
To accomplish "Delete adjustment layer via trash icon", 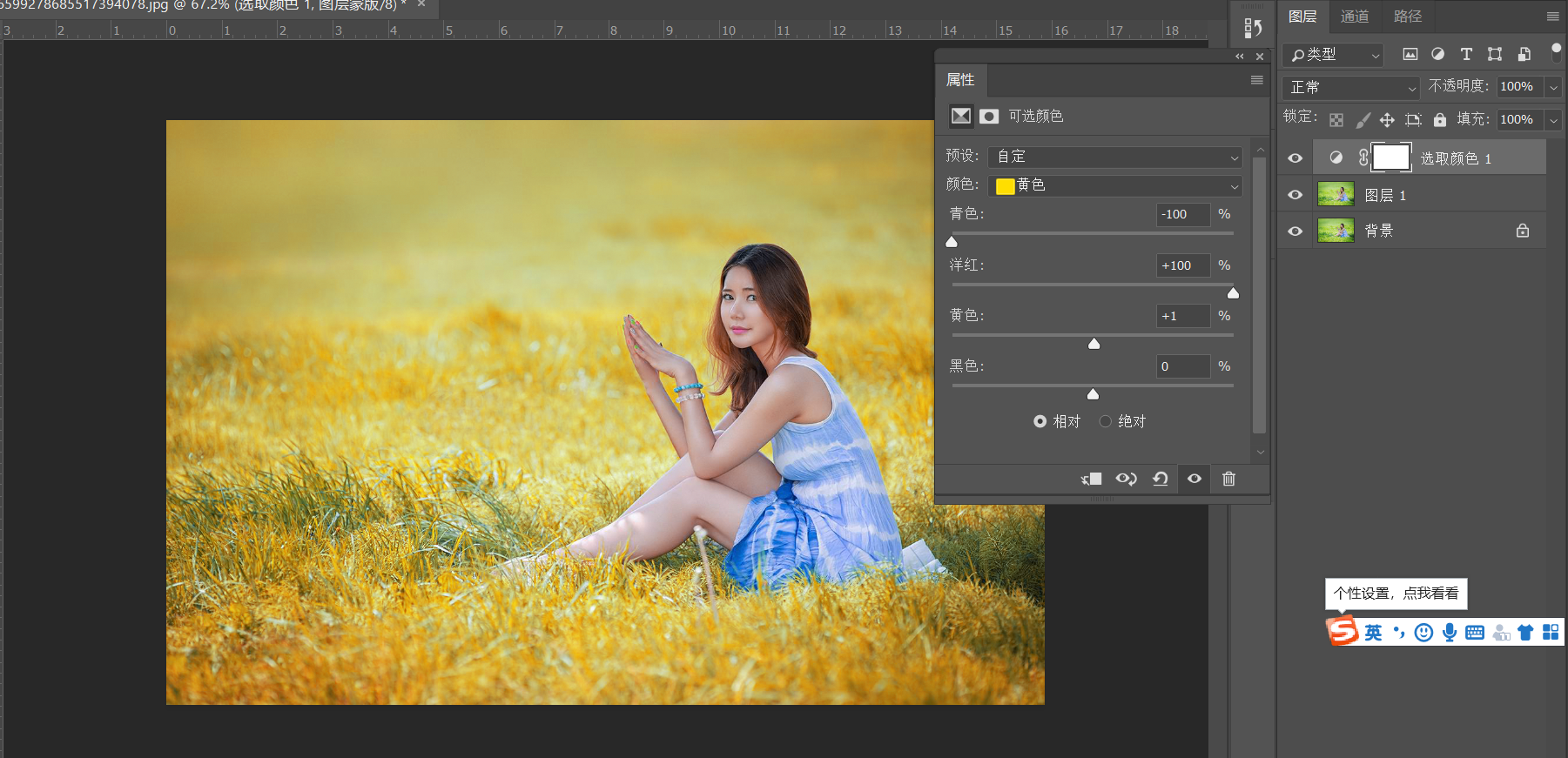I will (x=1228, y=479).
